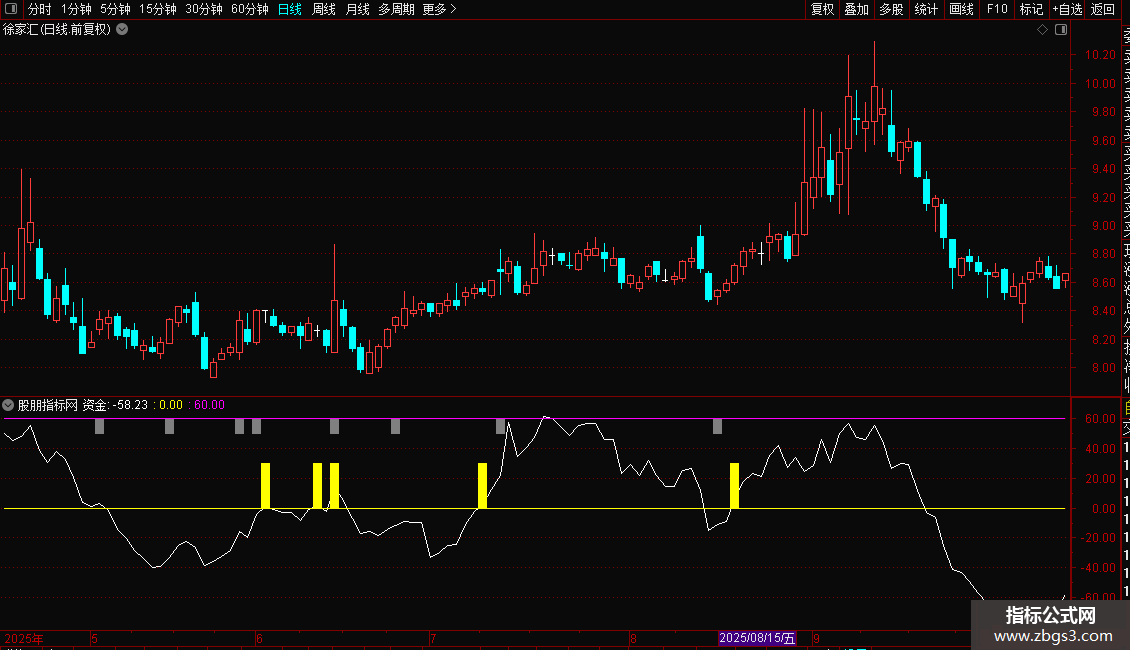Screen dimensions: 1130x650
Task: Open the 徐家汇 chart title dropdown arrow
Action: point(123,30)
